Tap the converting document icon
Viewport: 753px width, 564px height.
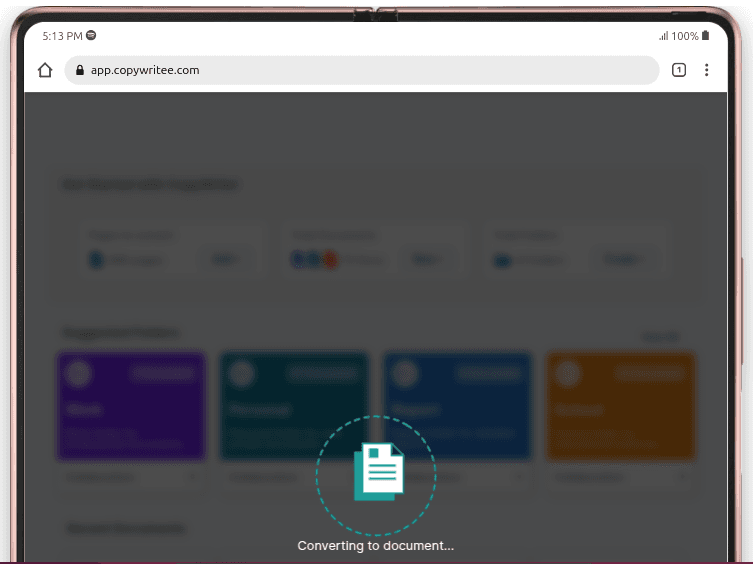378,472
